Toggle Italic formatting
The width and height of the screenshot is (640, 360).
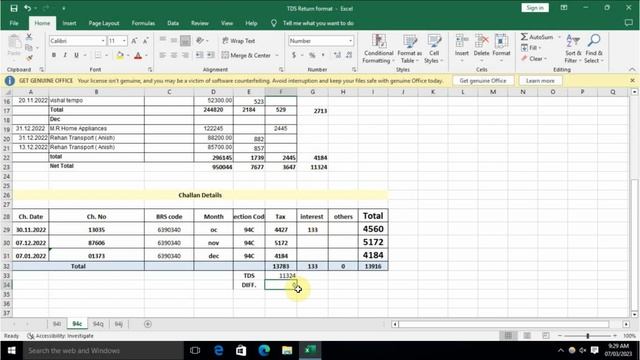click(x=65, y=55)
